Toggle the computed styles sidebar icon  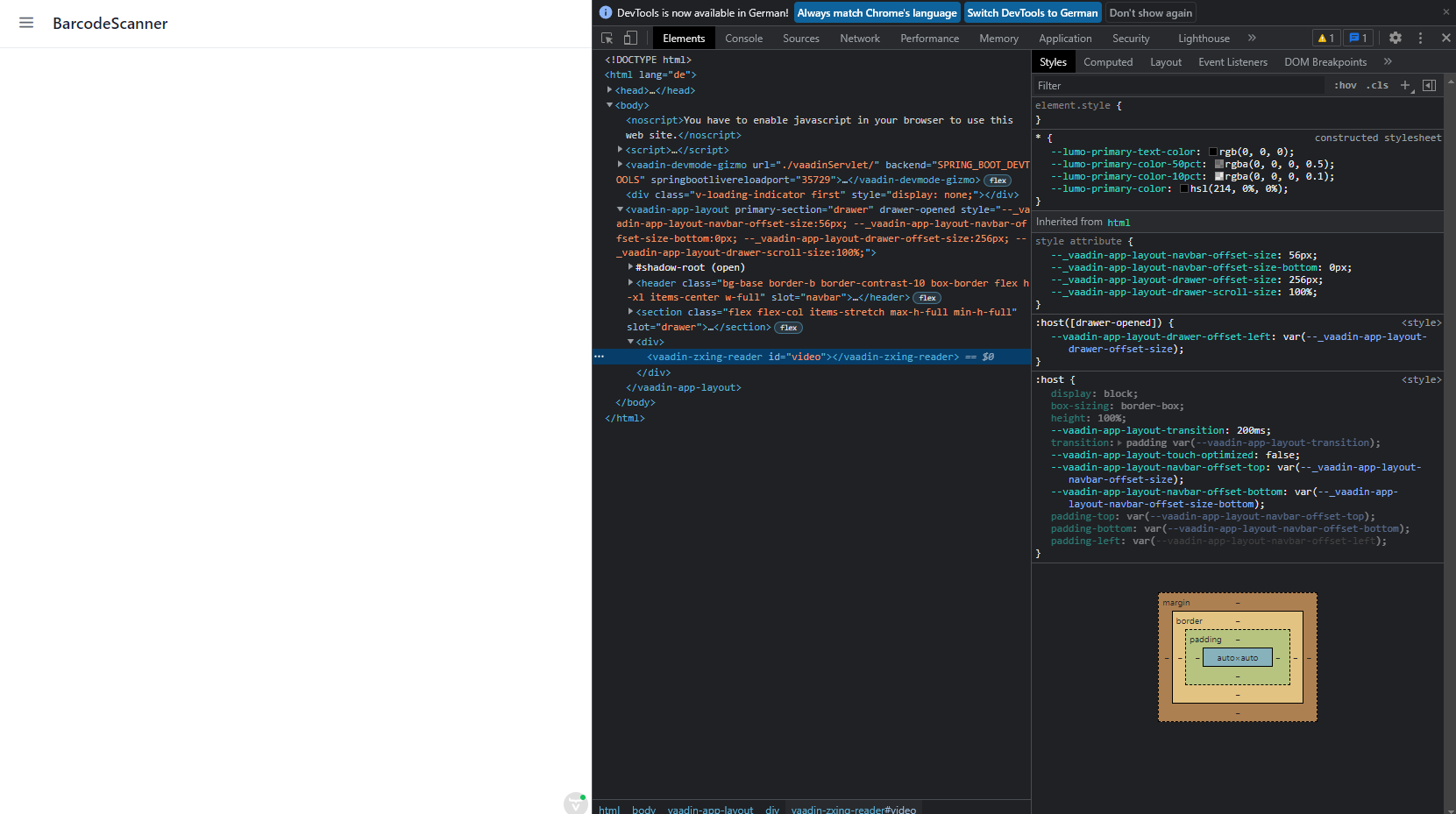[1429, 85]
